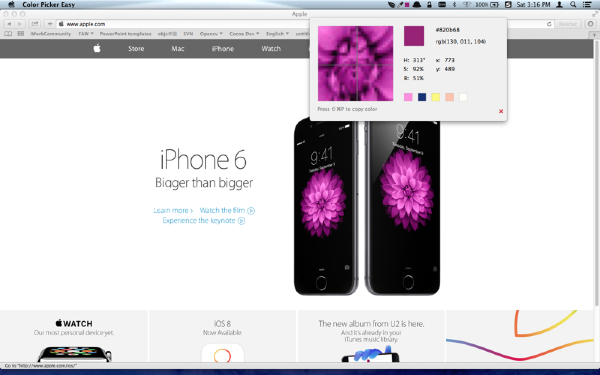Open the Apple Watch promo tile
This screenshot has height=375, width=600.
pos(73,337)
